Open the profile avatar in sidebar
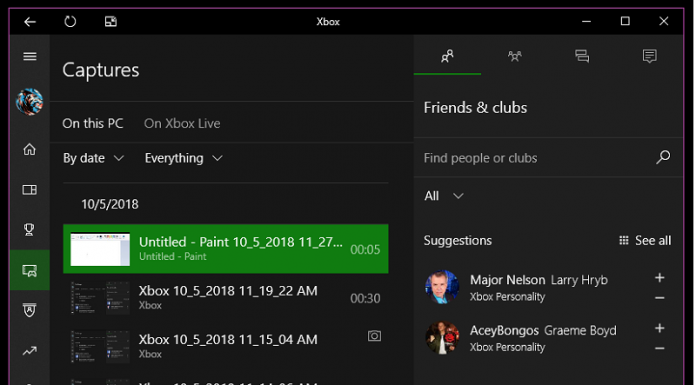 [x=29, y=102]
